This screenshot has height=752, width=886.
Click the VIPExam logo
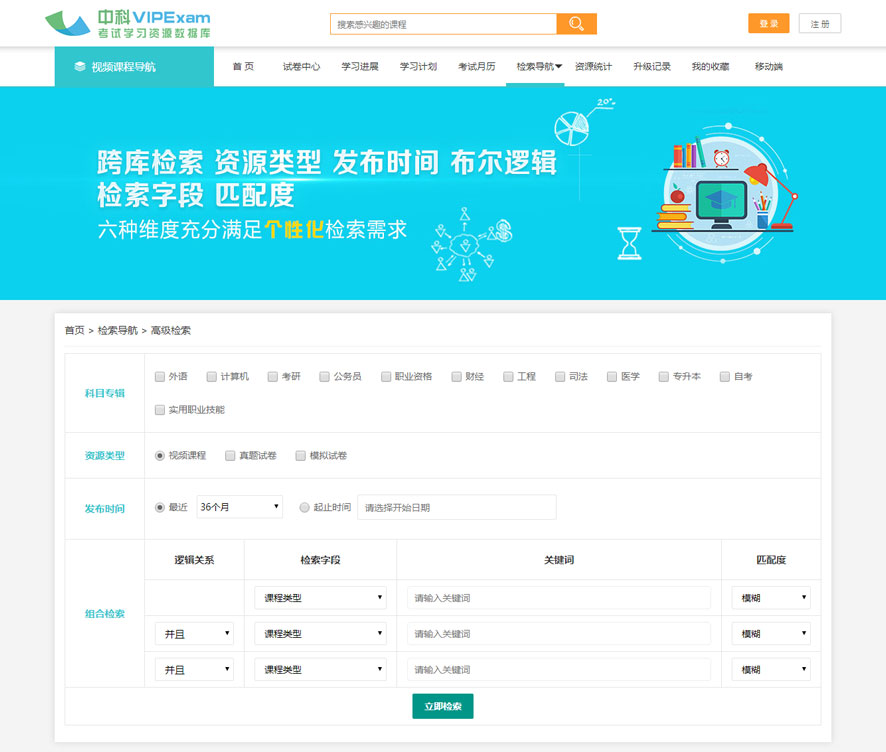pyautogui.click(x=128, y=24)
